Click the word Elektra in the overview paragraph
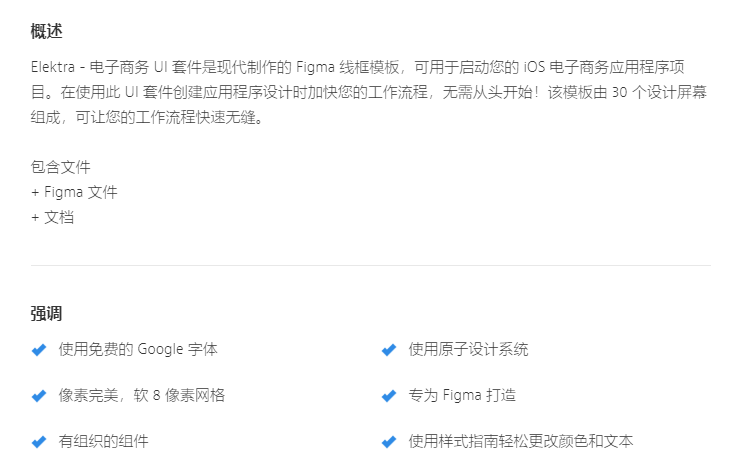Screen dimensions: 731x474 click(x=54, y=67)
